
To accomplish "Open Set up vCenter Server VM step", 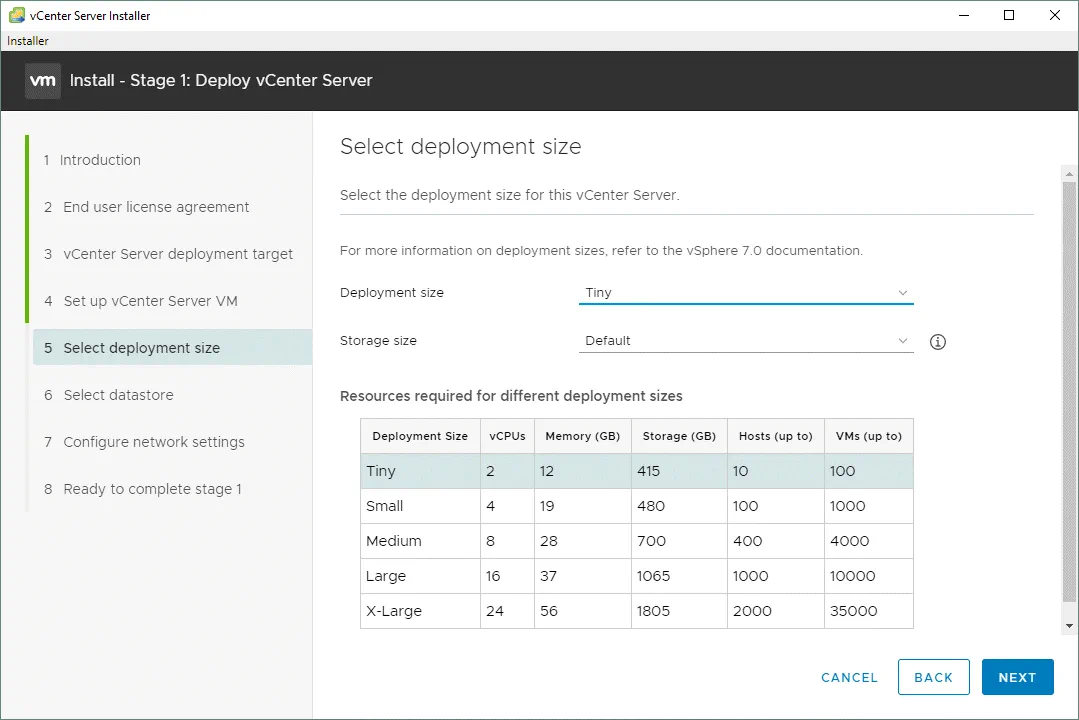I will coord(150,301).
